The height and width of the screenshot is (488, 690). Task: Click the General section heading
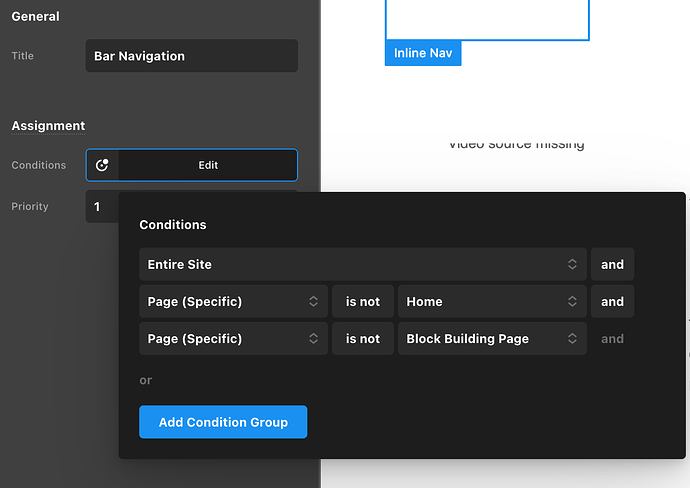pyautogui.click(x=35, y=17)
